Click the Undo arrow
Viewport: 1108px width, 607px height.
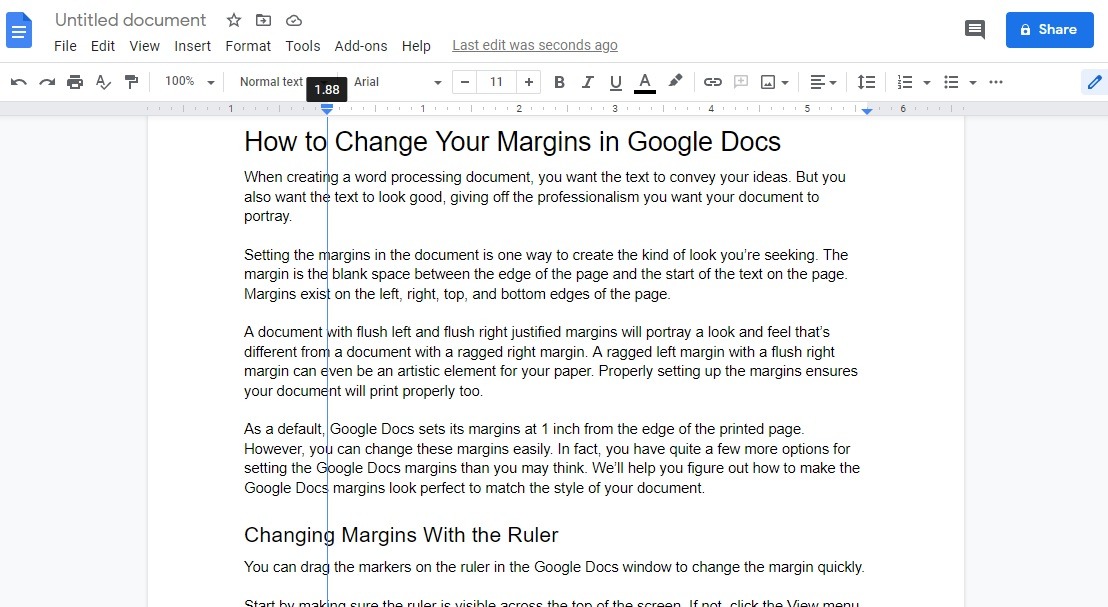pyautogui.click(x=19, y=82)
